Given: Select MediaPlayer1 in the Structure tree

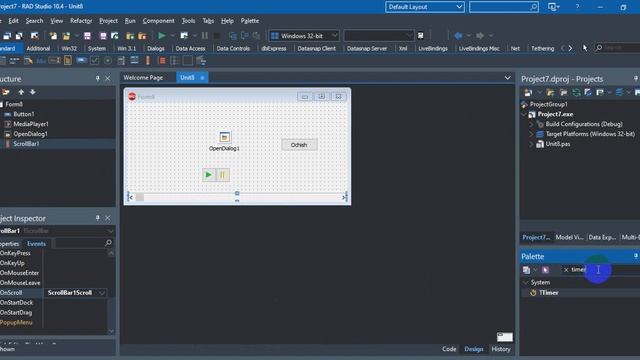Looking at the screenshot, I should (x=31, y=124).
